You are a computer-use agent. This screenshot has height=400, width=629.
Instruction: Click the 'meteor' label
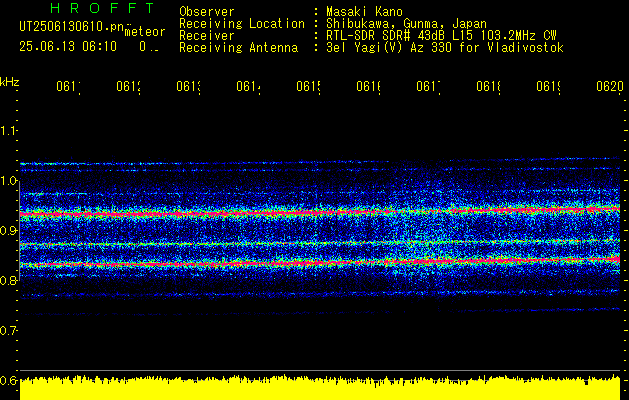pos(145,32)
